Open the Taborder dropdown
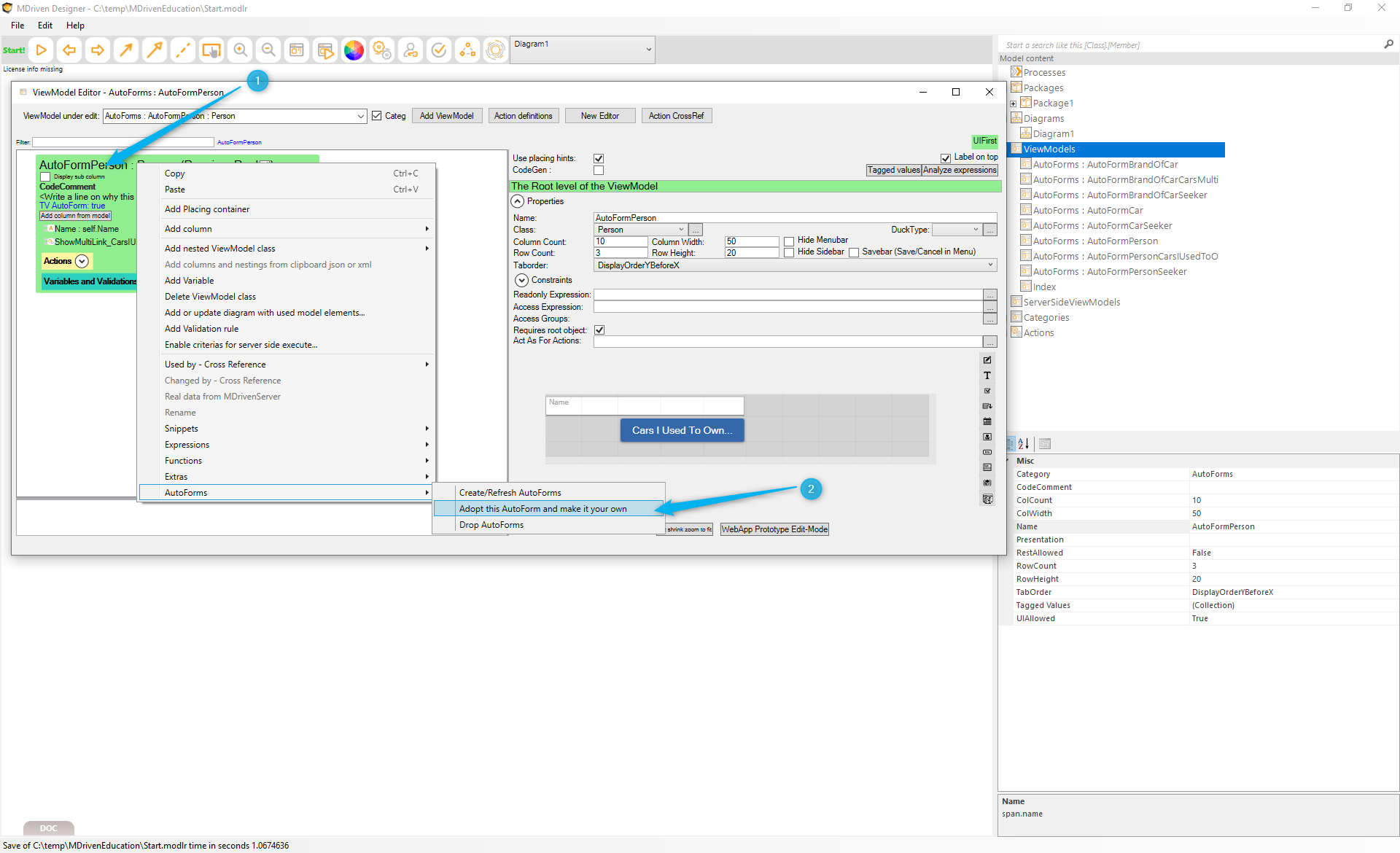 pyautogui.click(x=990, y=265)
